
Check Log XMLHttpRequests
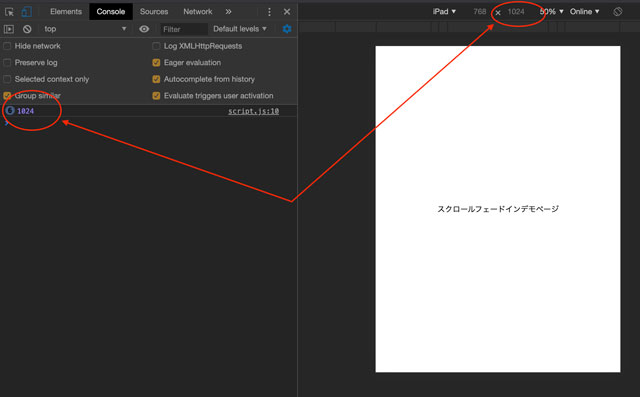coord(156,46)
